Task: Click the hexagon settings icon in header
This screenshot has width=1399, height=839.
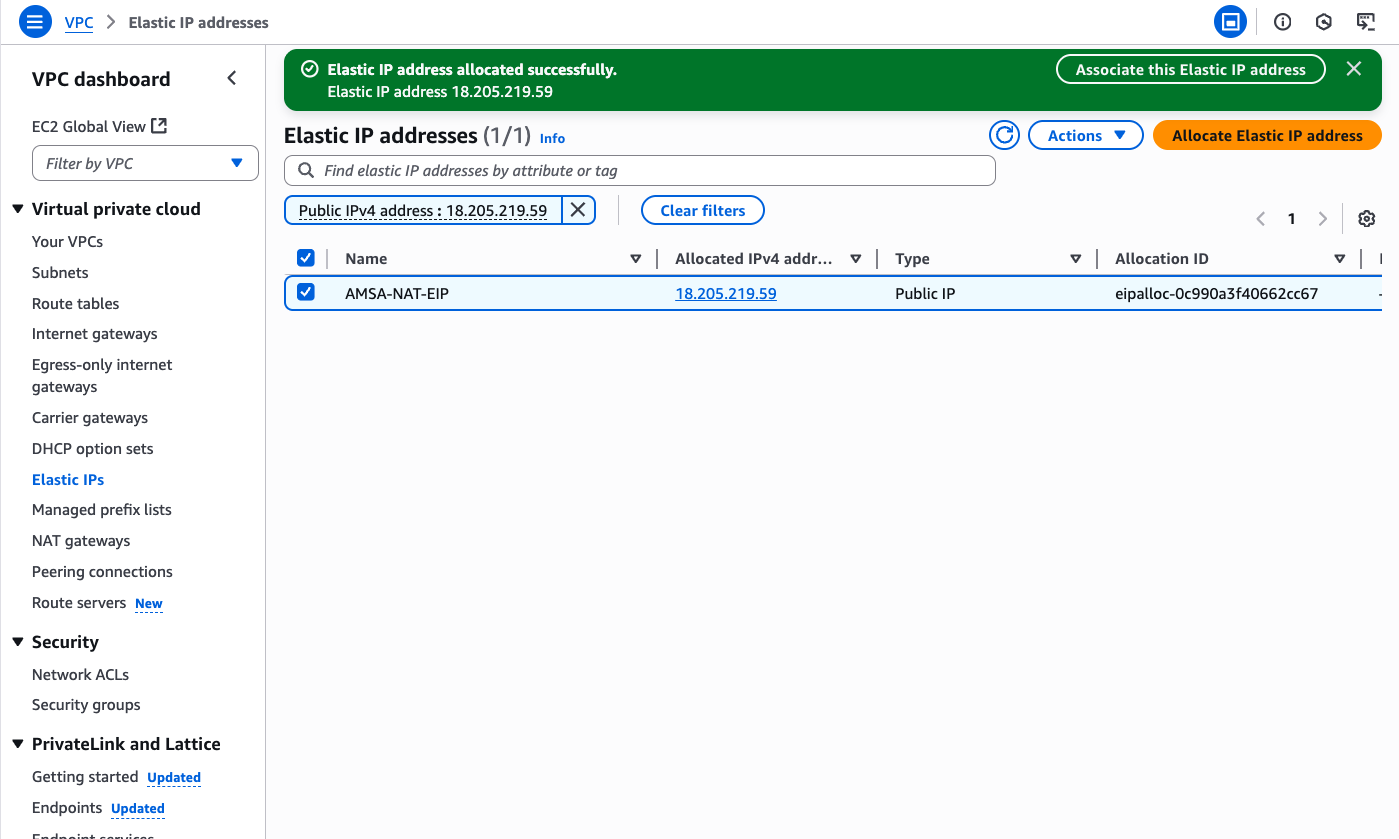Action: pyautogui.click(x=1324, y=22)
